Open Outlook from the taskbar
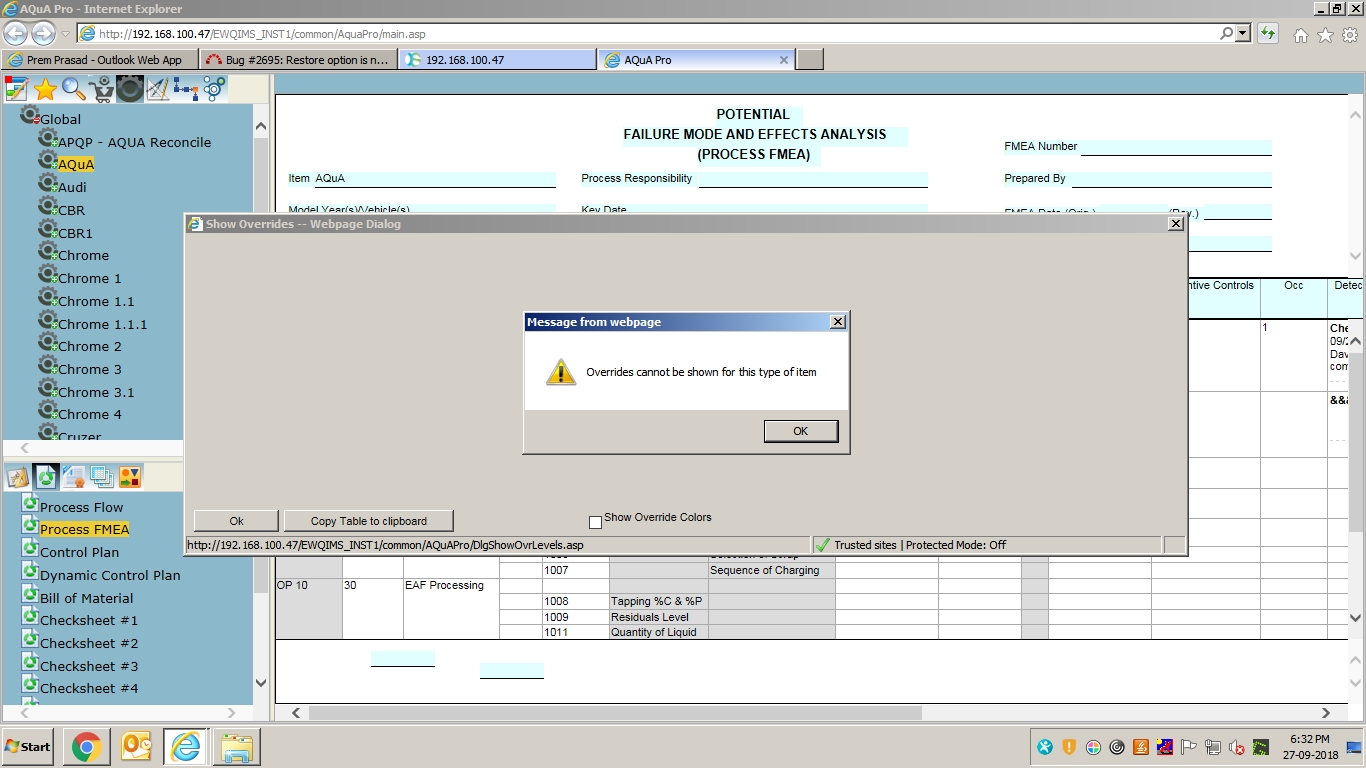Screen dimensions: 1366x768 pos(136,747)
